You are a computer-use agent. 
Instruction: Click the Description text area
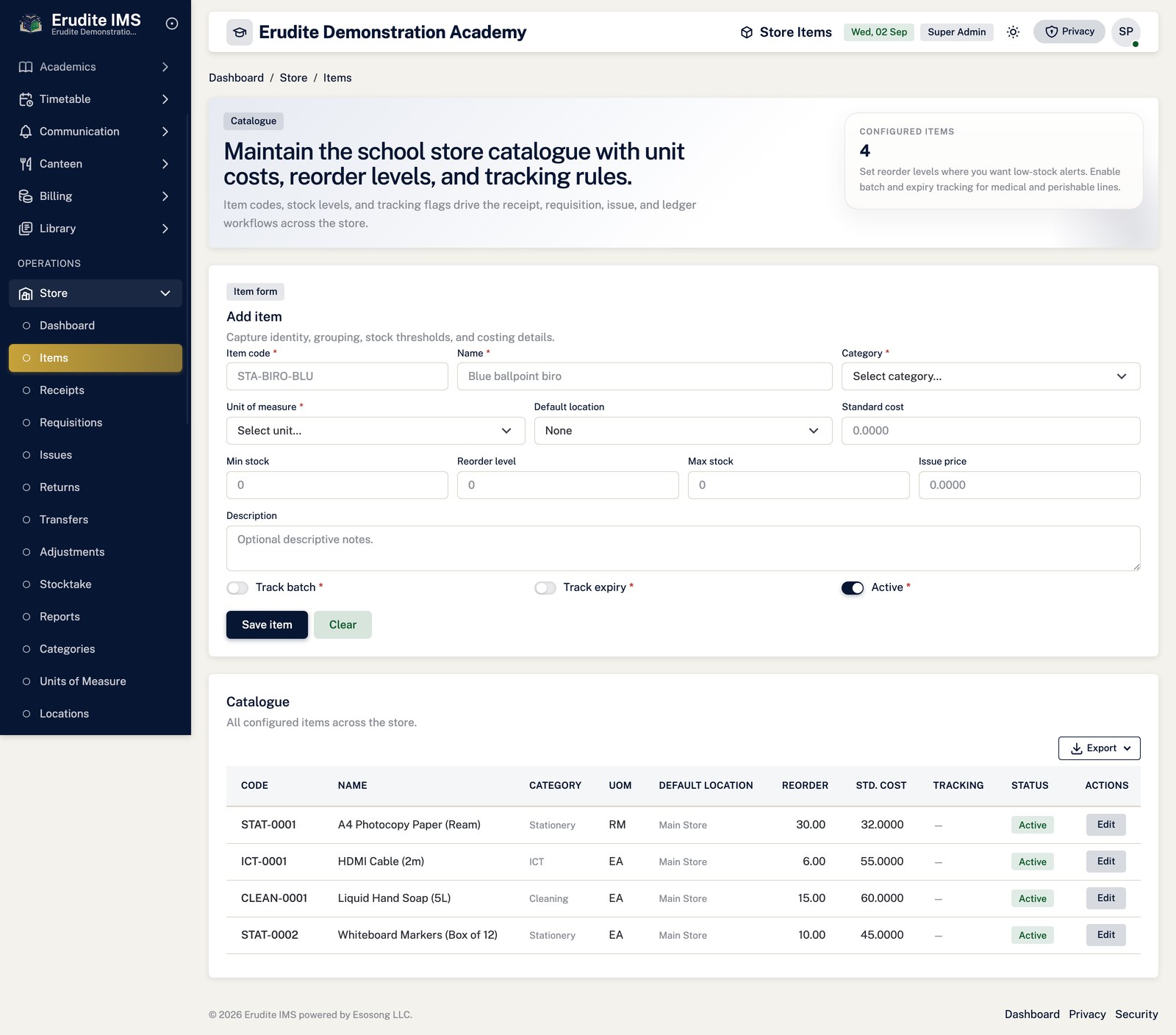pos(684,548)
